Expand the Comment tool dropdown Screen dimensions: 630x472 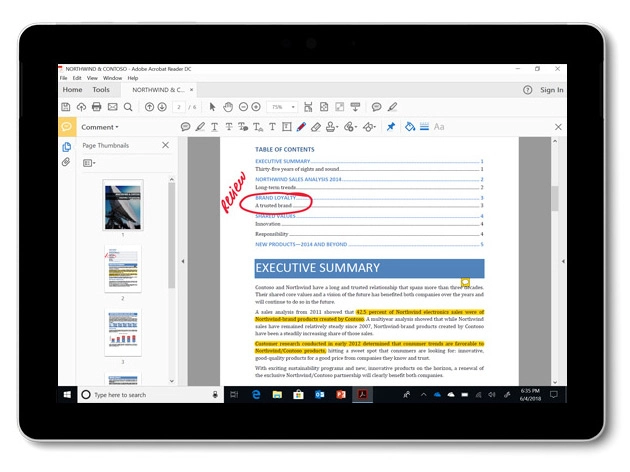pyautogui.click(x=99, y=127)
